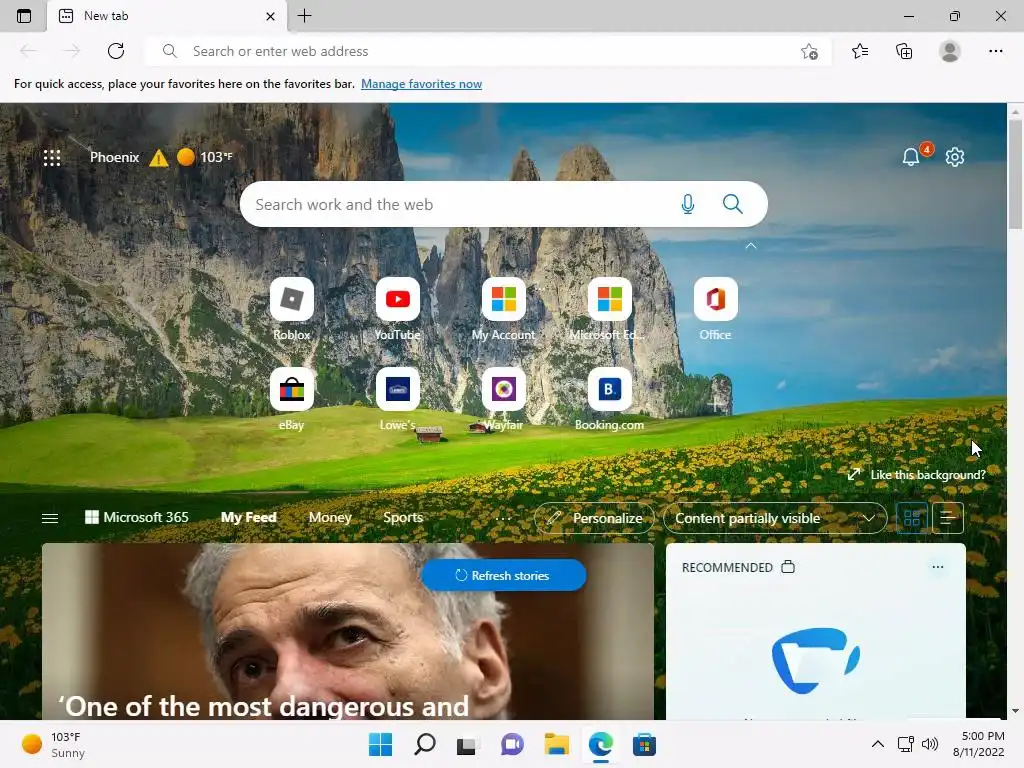
Task: Click the microphone voice search icon
Action: [x=687, y=204]
